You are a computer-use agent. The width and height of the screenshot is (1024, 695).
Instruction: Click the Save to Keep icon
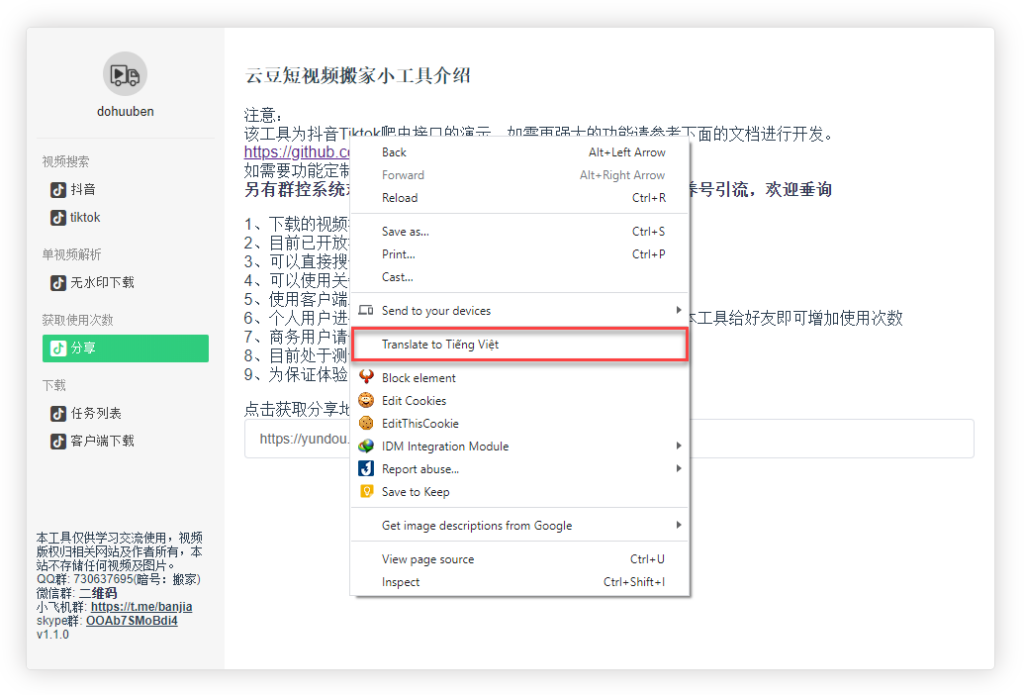[x=366, y=491]
